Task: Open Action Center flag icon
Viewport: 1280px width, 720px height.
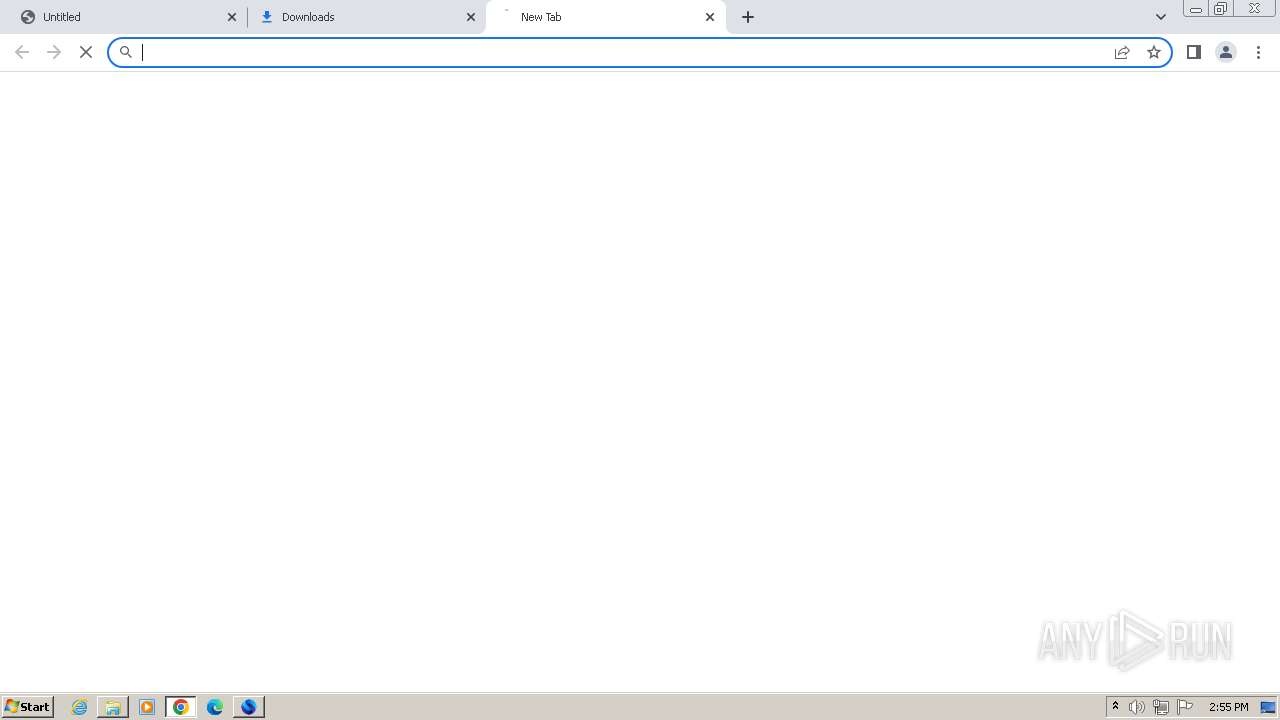Action: [x=1185, y=707]
